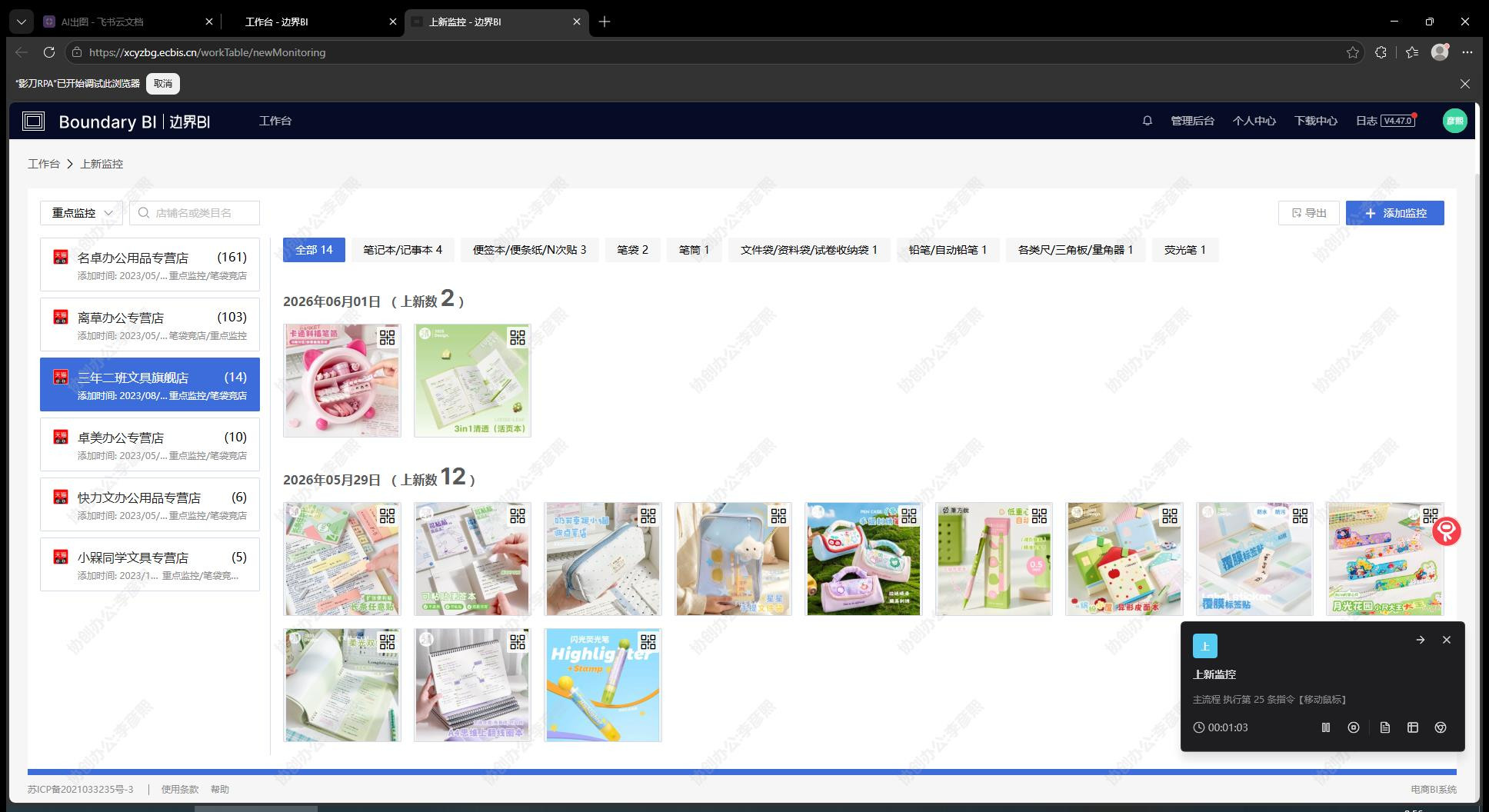This screenshot has width=1489, height=812.
Task: Open QR code on the 月光花园 ruler product
Action: (x=1430, y=515)
